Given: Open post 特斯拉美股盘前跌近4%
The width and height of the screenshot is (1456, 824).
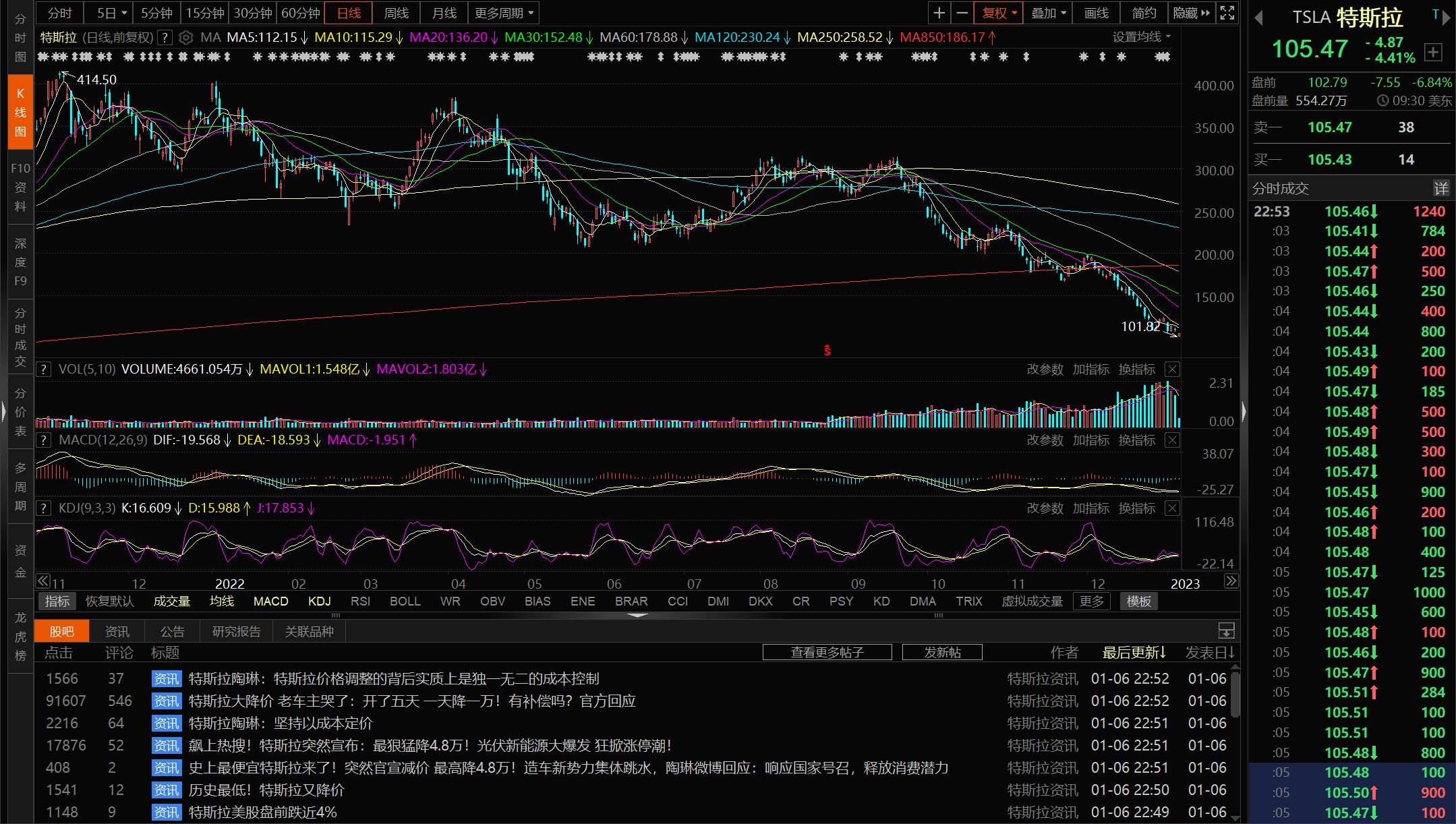Looking at the screenshot, I should [x=262, y=812].
